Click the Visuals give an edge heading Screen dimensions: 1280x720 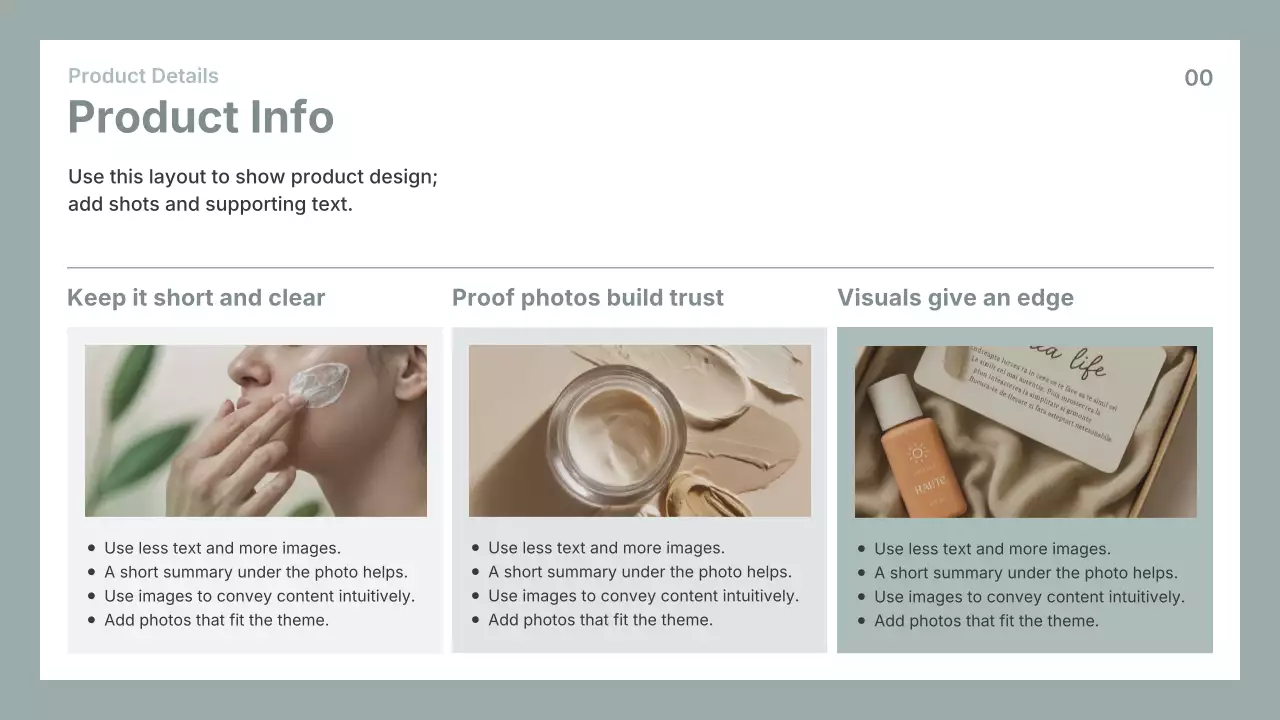pos(955,298)
